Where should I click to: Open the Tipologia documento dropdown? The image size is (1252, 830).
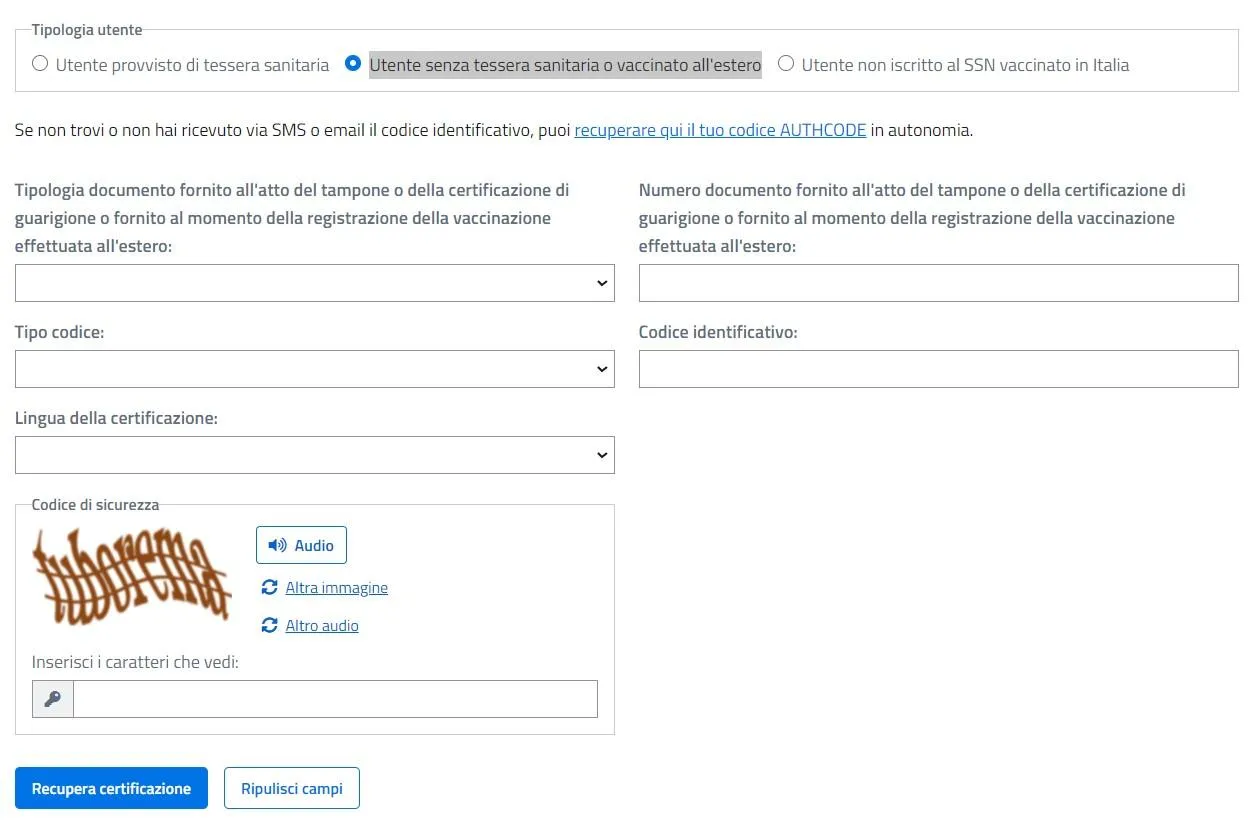pyautogui.click(x=314, y=283)
